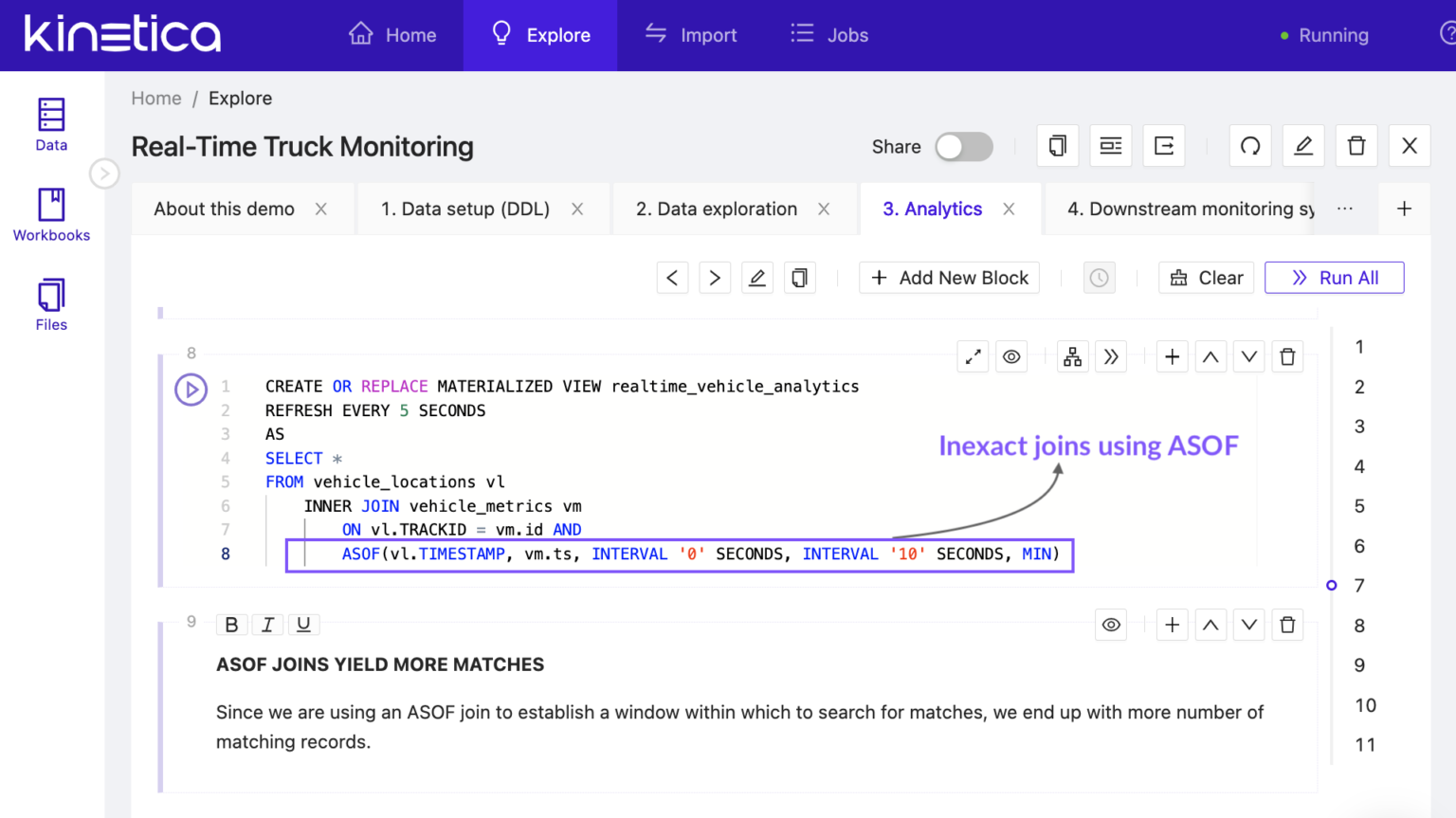Go to next block with the right chevron

[715, 277]
